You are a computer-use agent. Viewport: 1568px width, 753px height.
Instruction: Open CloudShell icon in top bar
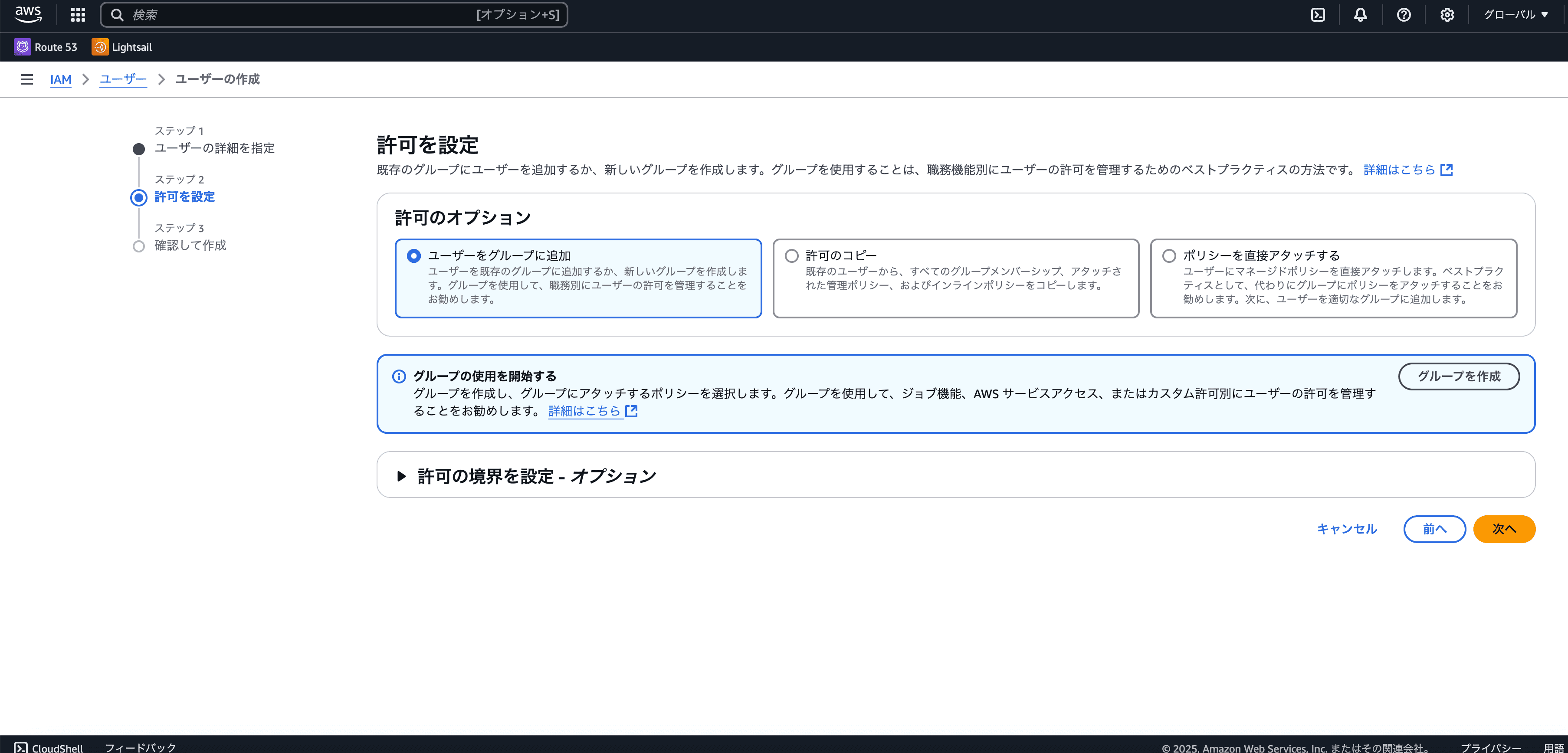coord(1318,15)
